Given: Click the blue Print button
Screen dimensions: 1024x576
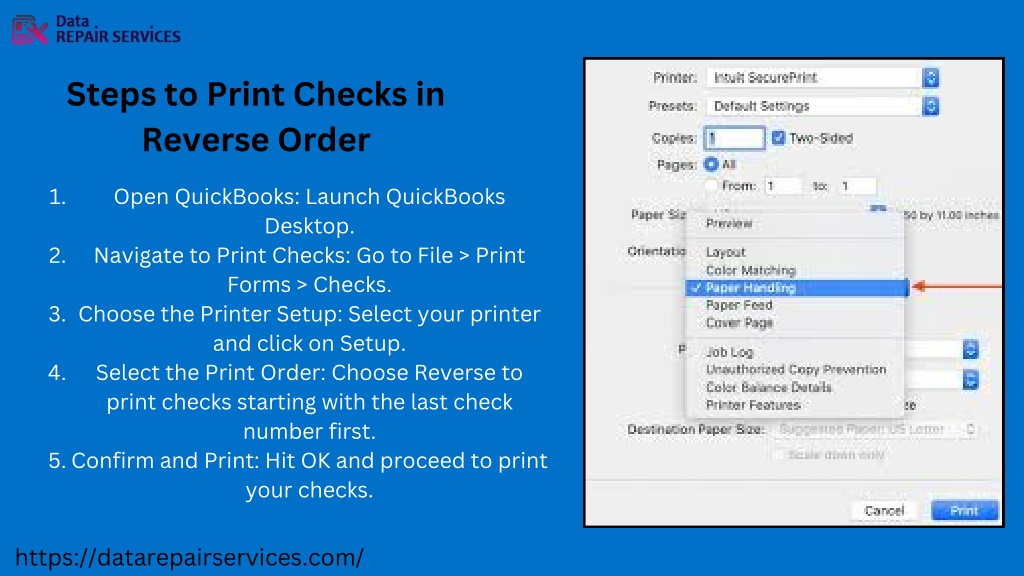Looking at the screenshot, I should pyautogui.click(x=965, y=511).
